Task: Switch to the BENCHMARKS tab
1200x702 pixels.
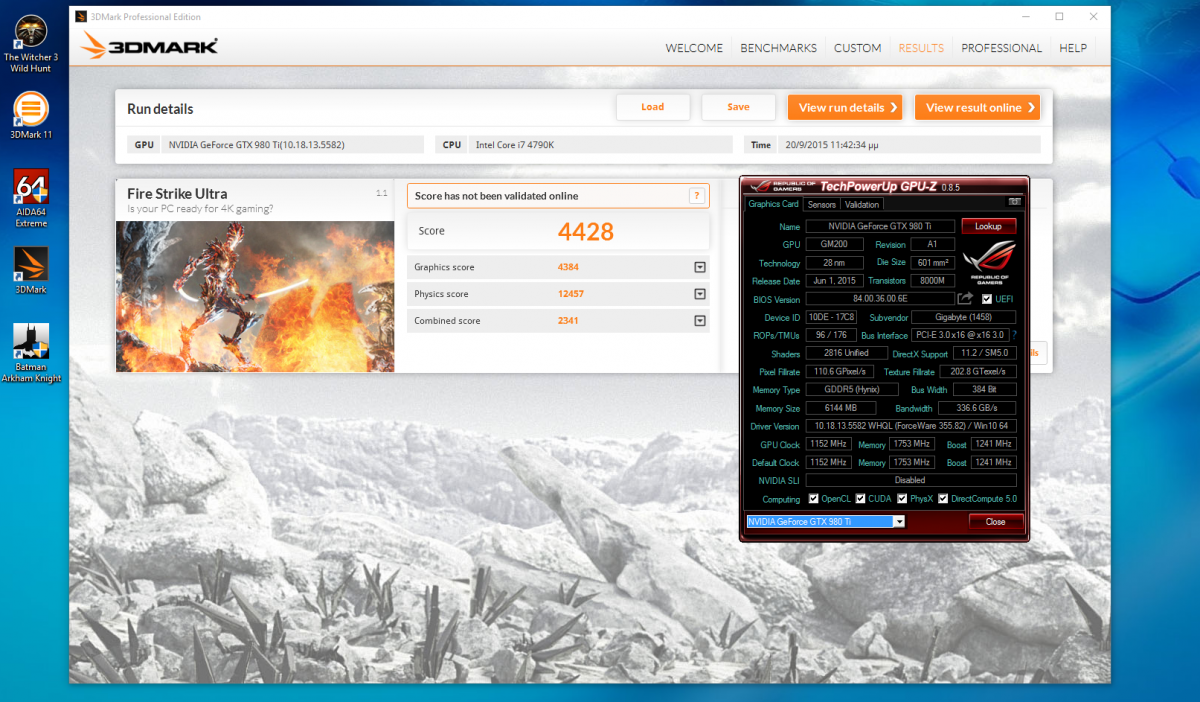Action: 778,48
